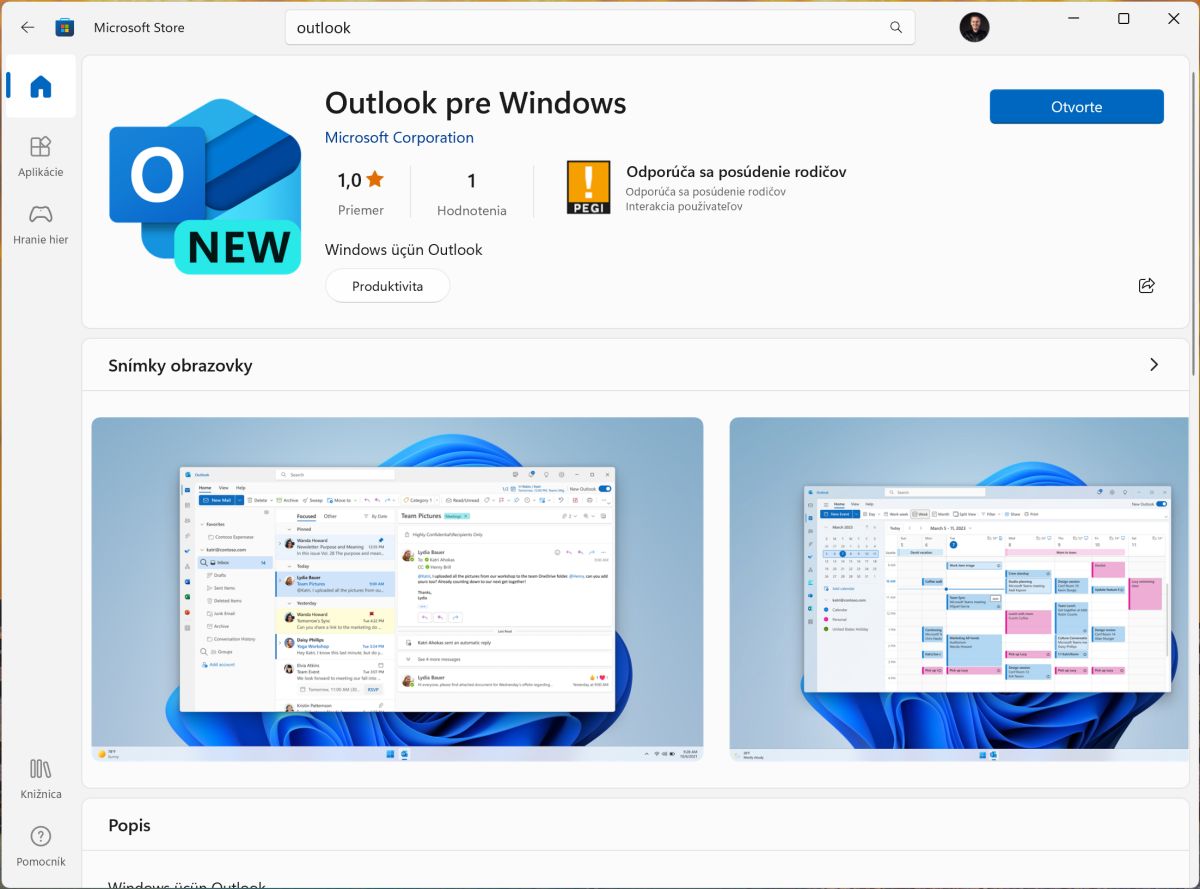Click the search magnifier icon
Viewport: 1200px width, 889px height.
point(896,28)
